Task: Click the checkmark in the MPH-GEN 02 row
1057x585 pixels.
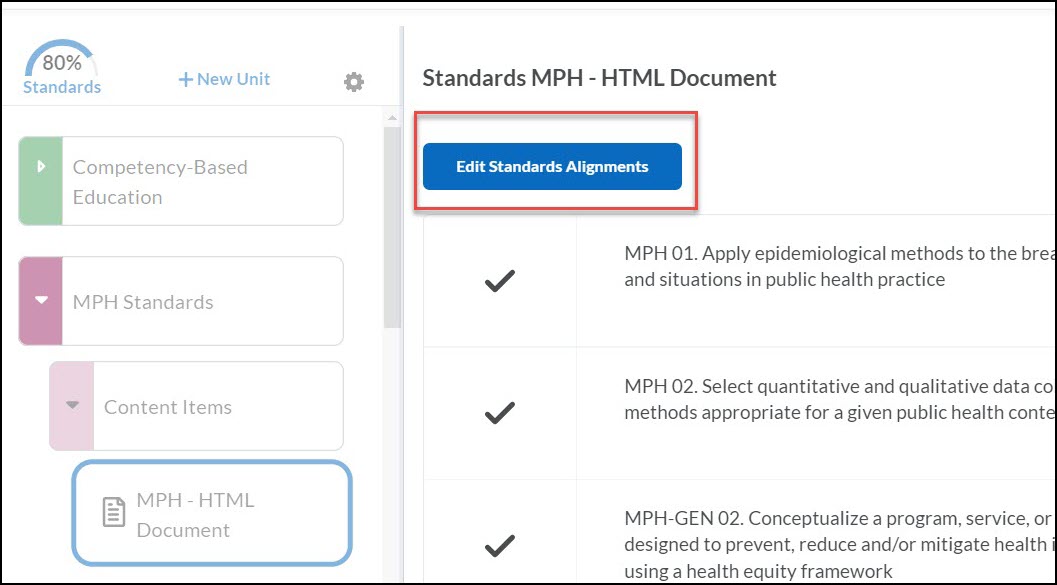Action: (x=500, y=545)
